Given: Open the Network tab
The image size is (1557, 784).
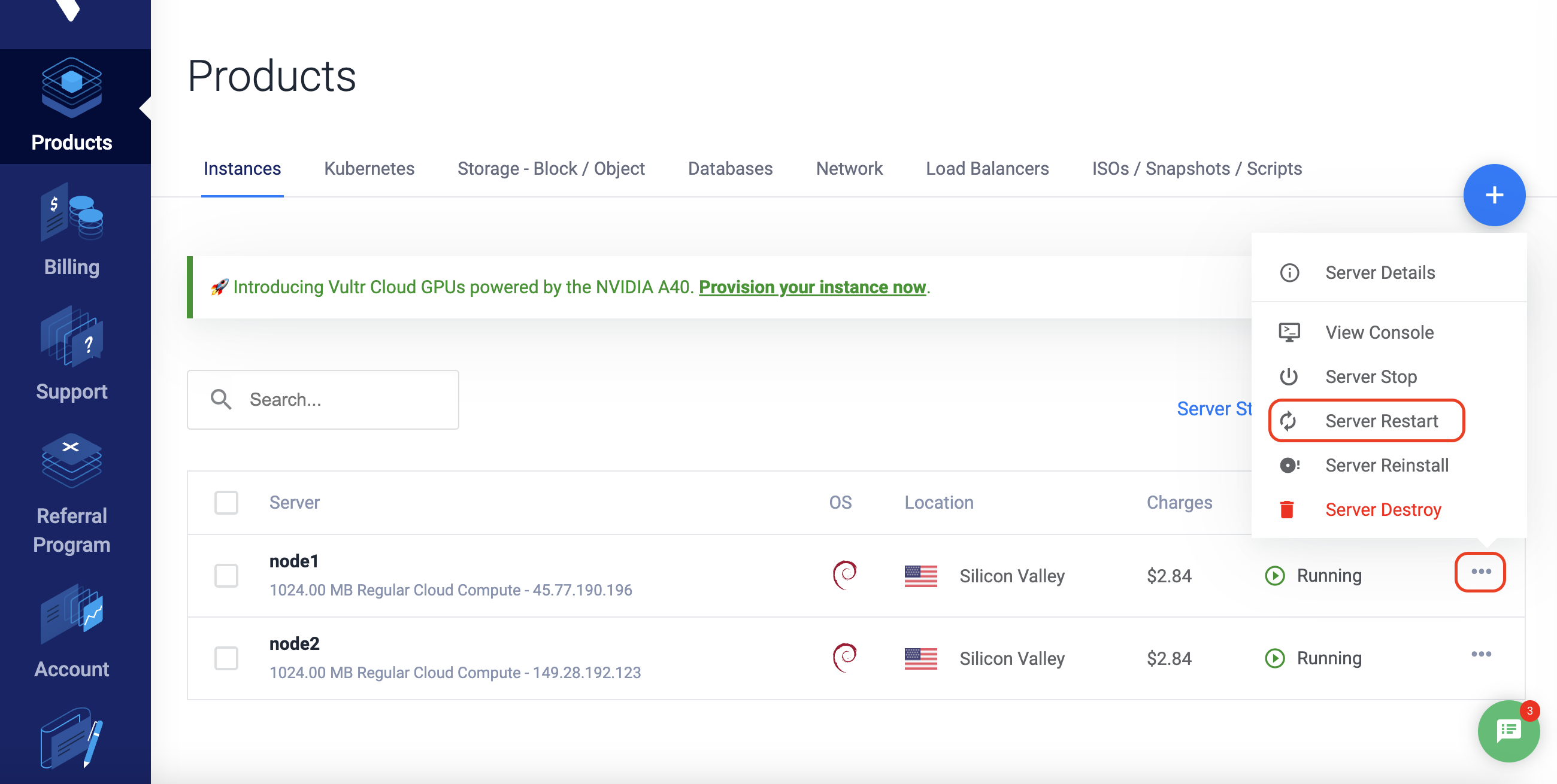Looking at the screenshot, I should [849, 169].
